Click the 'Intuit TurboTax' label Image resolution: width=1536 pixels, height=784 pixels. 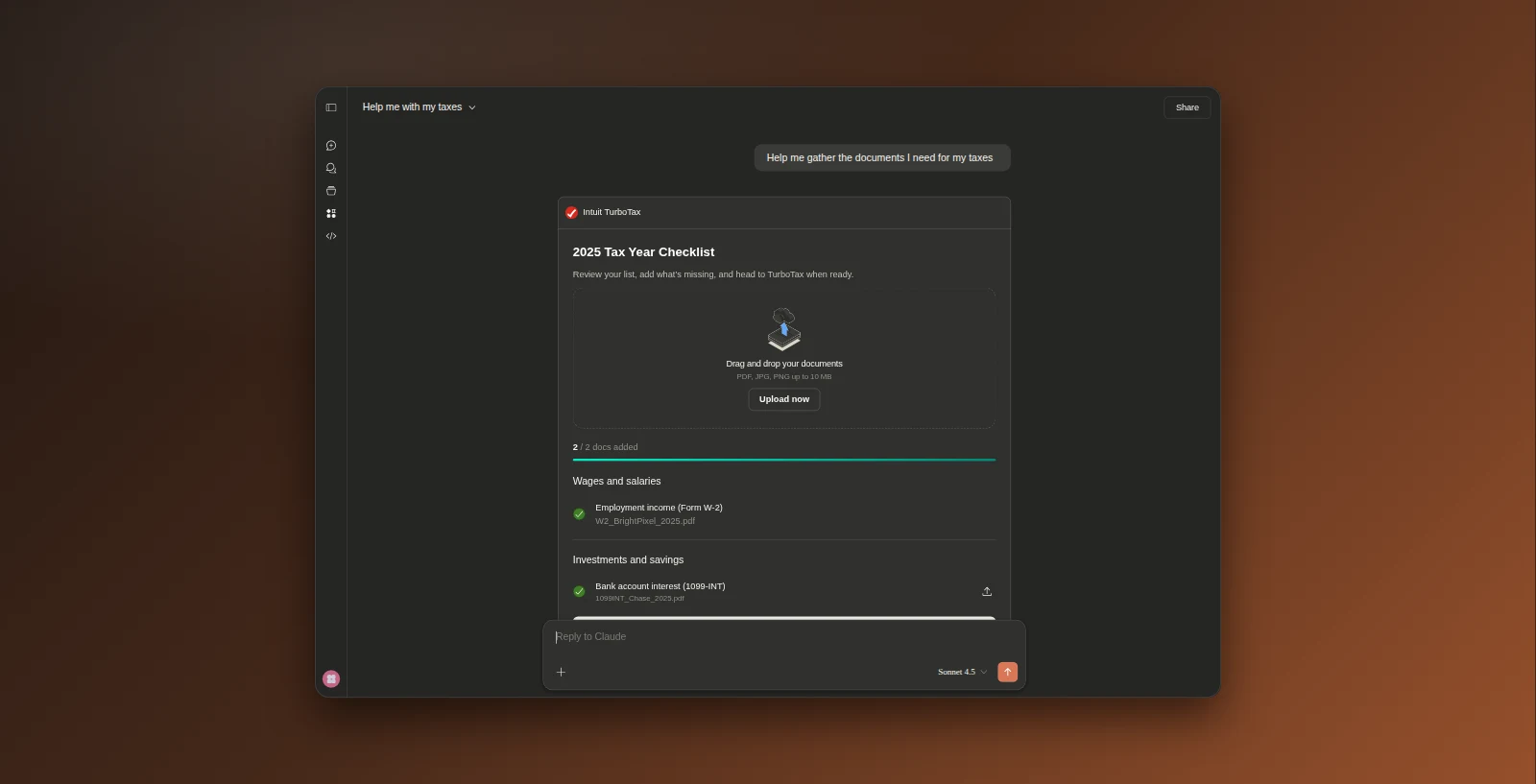pyautogui.click(x=612, y=212)
